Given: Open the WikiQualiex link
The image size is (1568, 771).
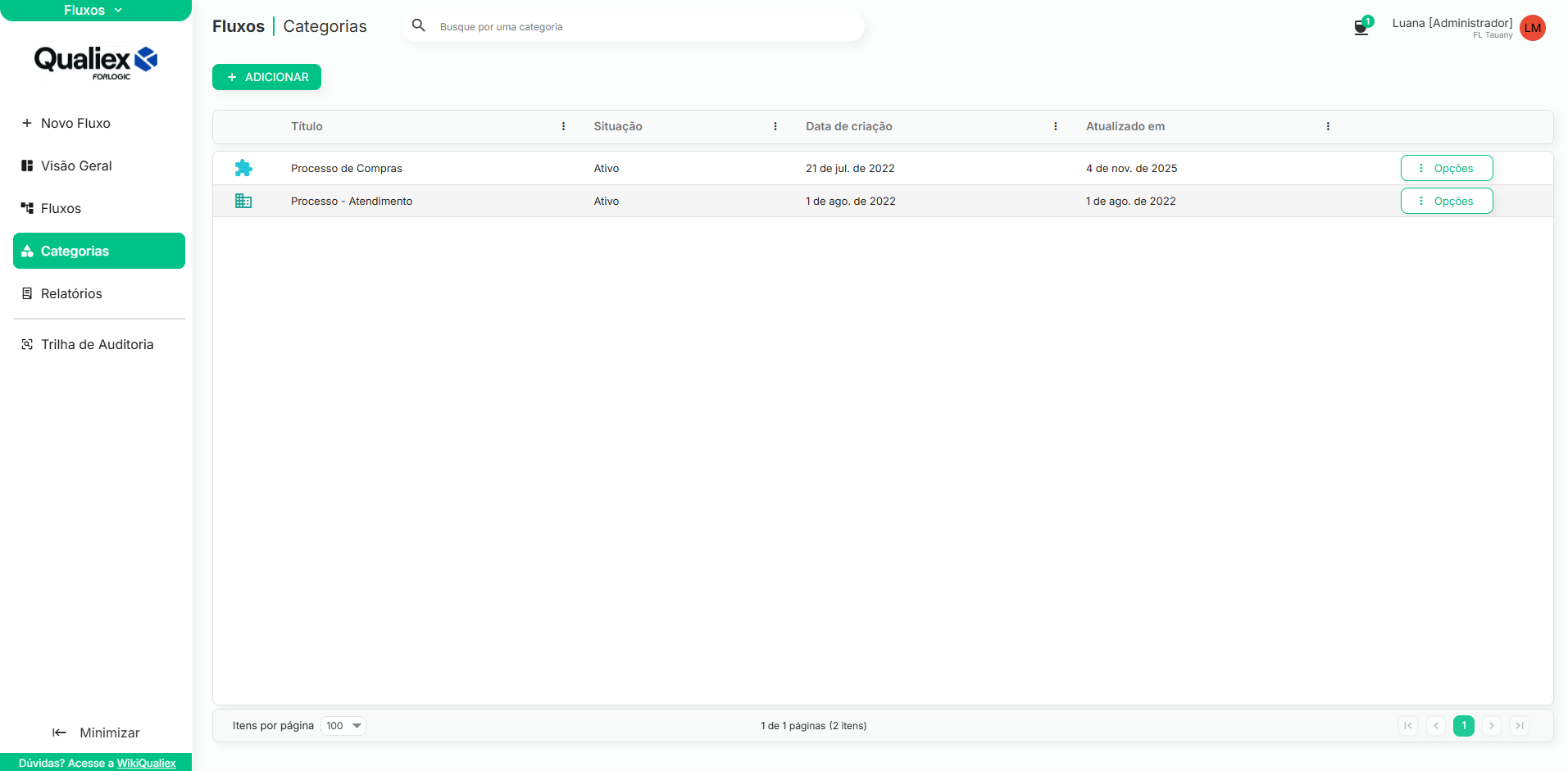Looking at the screenshot, I should pyautogui.click(x=146, y=763).
